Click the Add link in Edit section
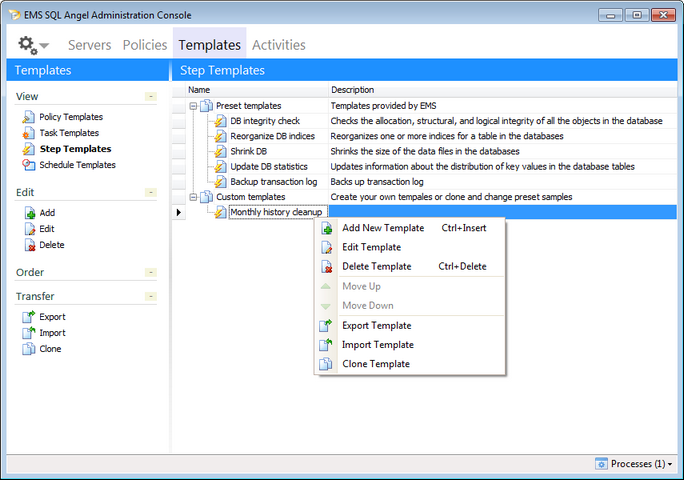Screen dimensions: 684x480 tap(47, 213)
